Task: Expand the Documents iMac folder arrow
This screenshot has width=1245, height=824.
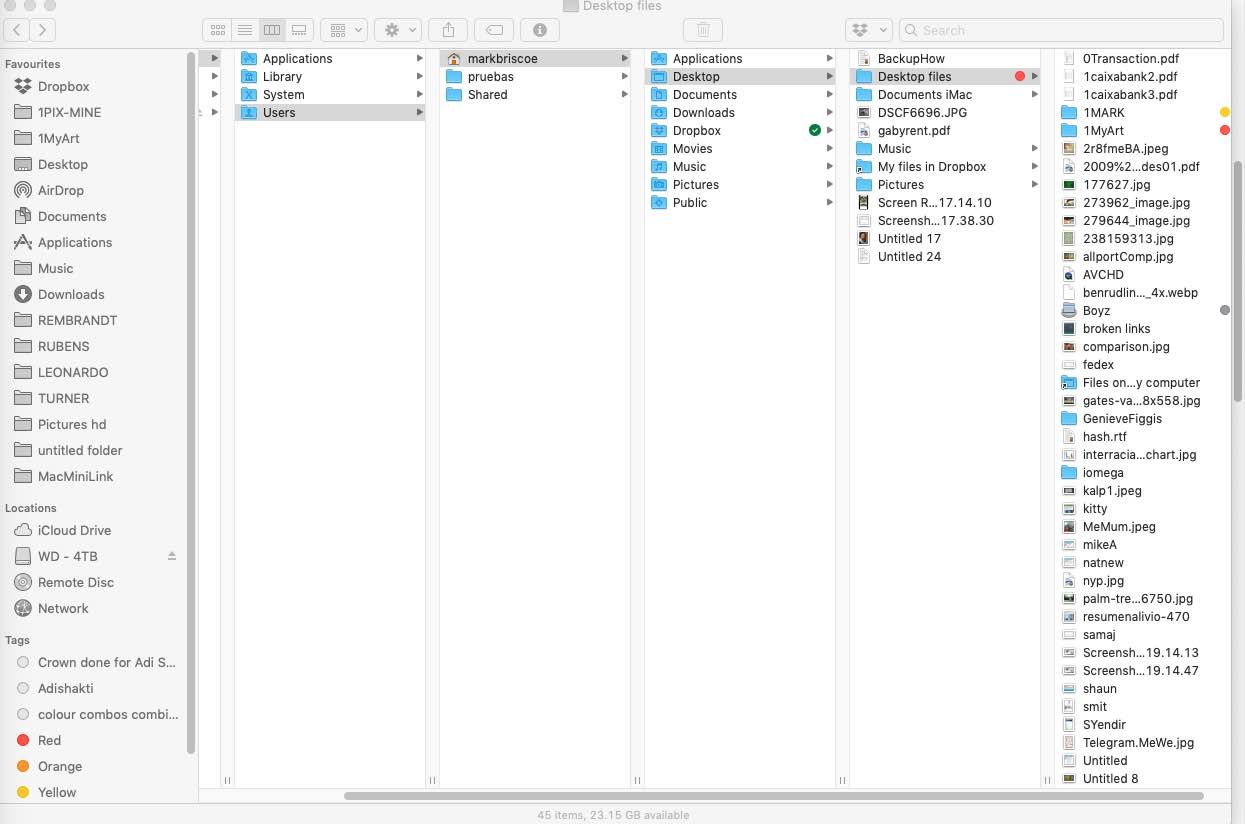Action: point(1035,95)
